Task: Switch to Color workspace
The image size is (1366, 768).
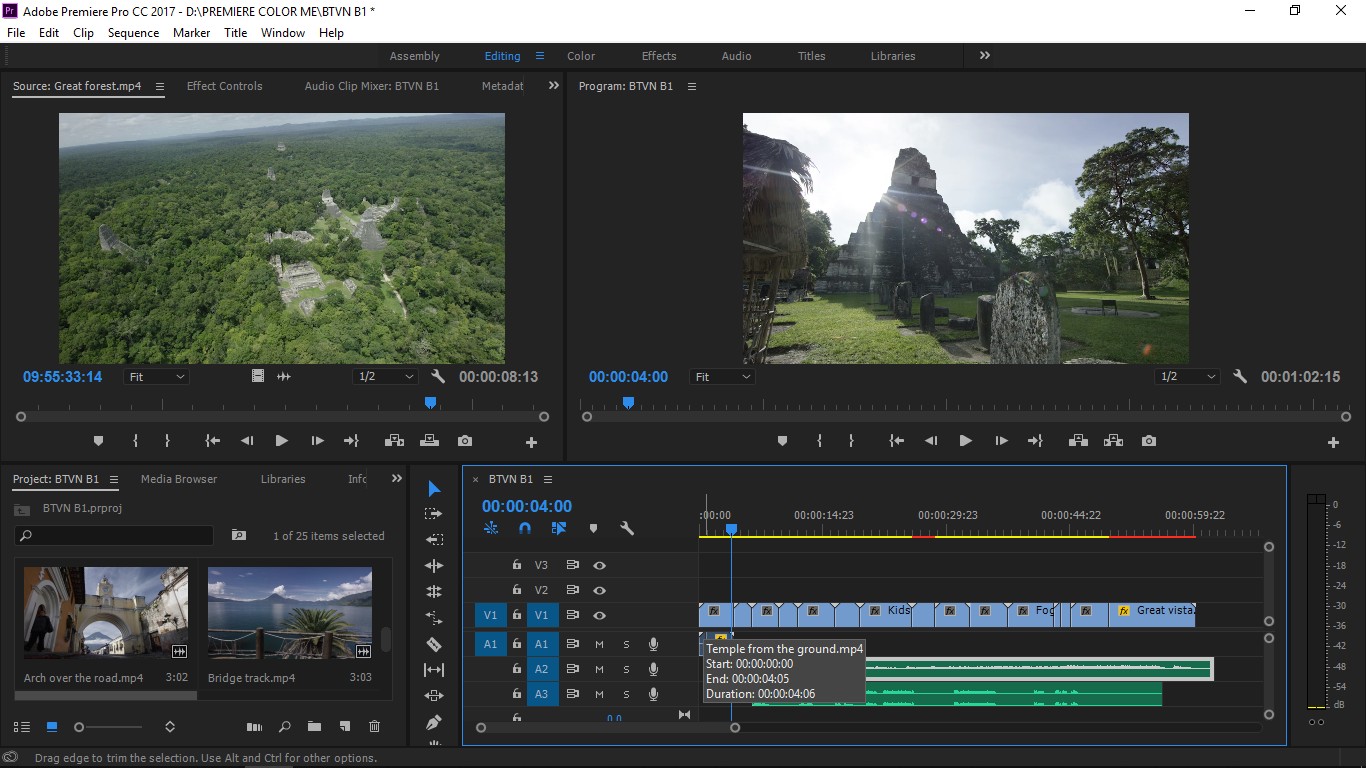Action: point(581,56)
